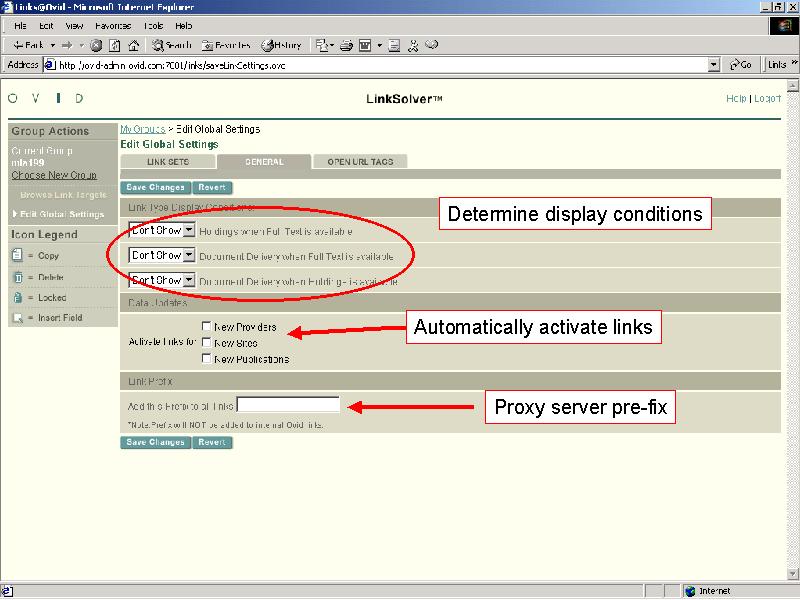Open the Tools menu
This screenshot has width=800, height=600.
153,26
